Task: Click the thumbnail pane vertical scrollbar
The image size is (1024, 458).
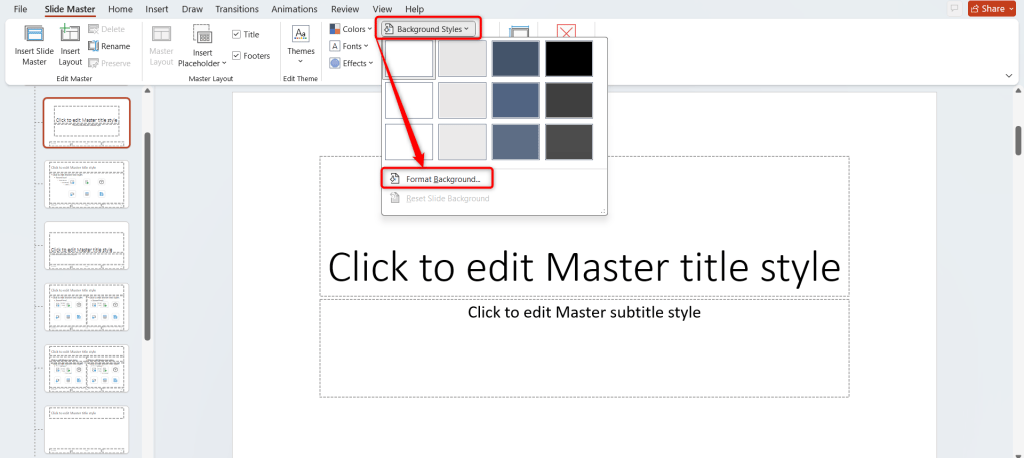Action: click(x=148, y=236)
